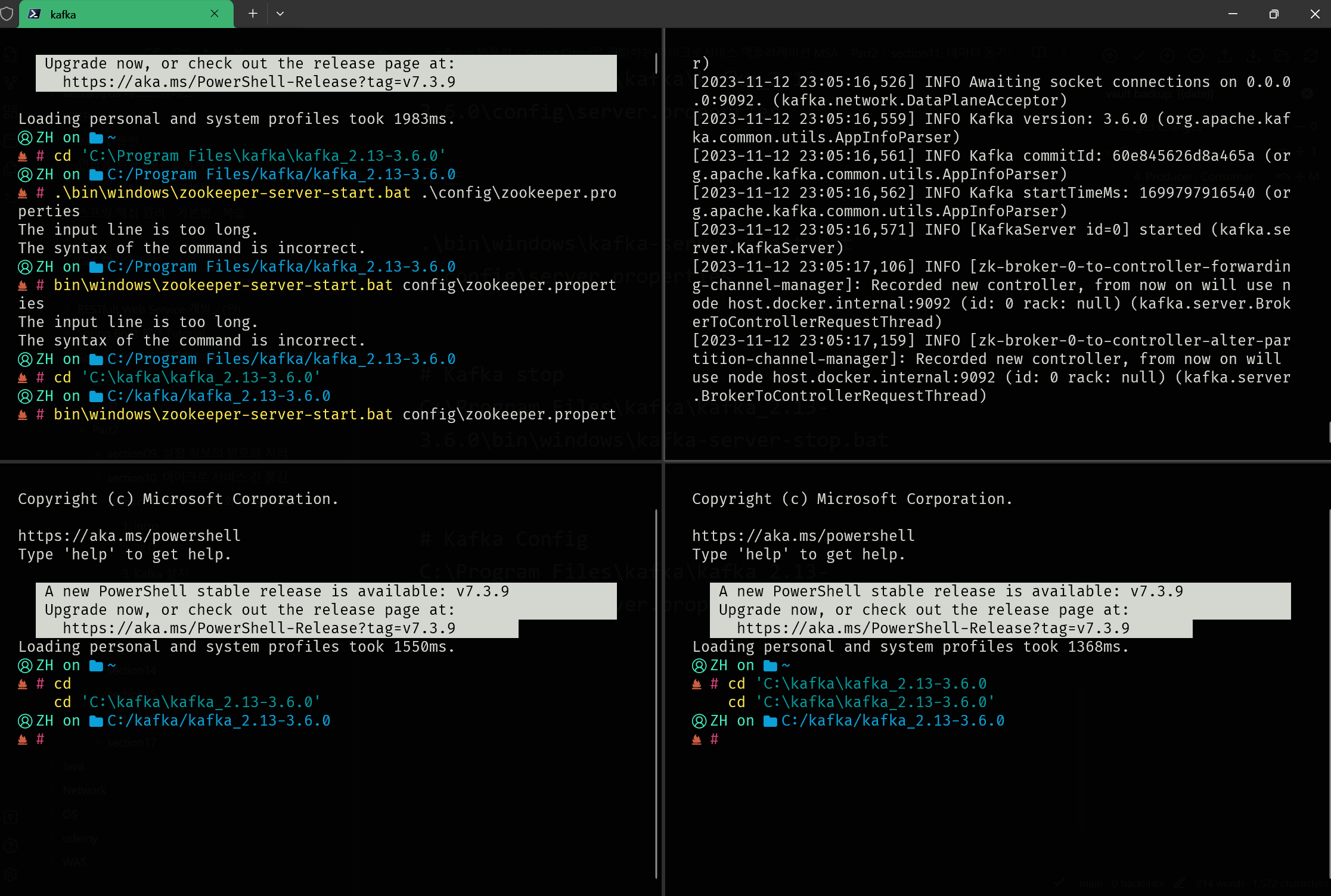Click the administrator shield icon in the title bar
The image size is (1331, 896).
[x=7, y=14]
